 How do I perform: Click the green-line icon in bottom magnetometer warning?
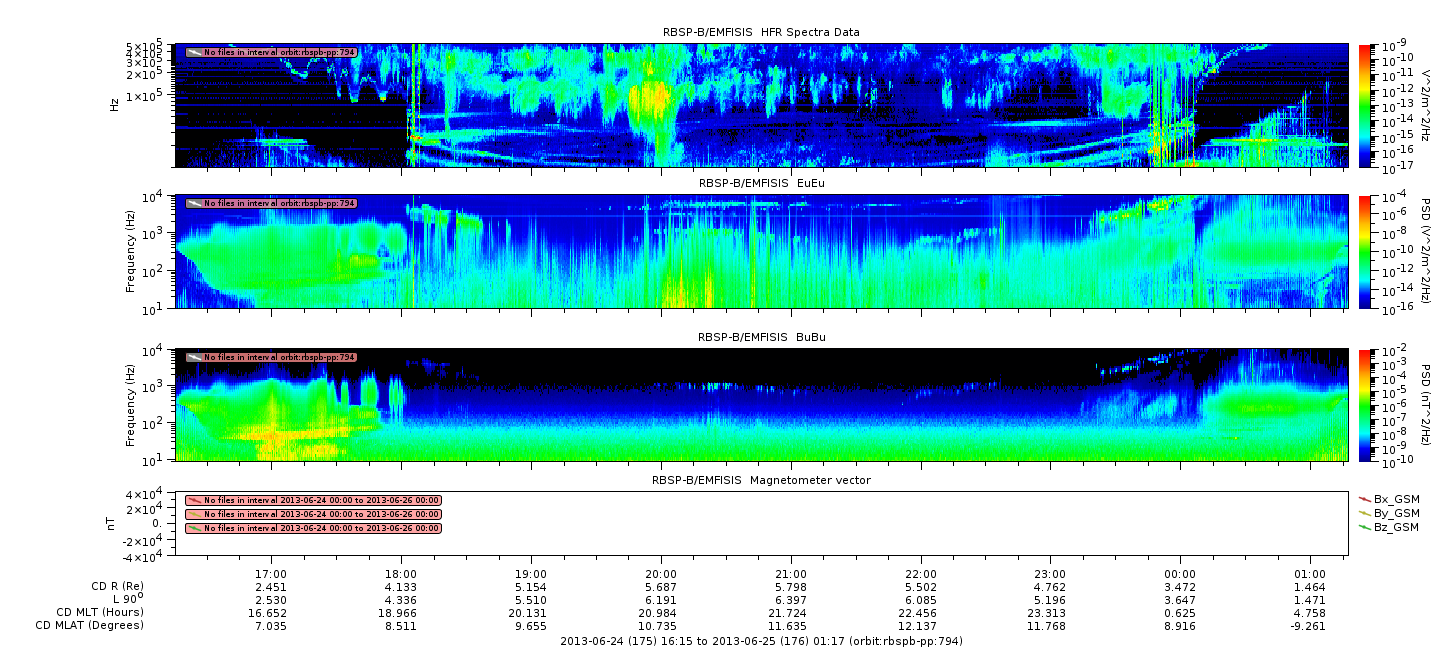pyautogui.click(x=194, y=528)
